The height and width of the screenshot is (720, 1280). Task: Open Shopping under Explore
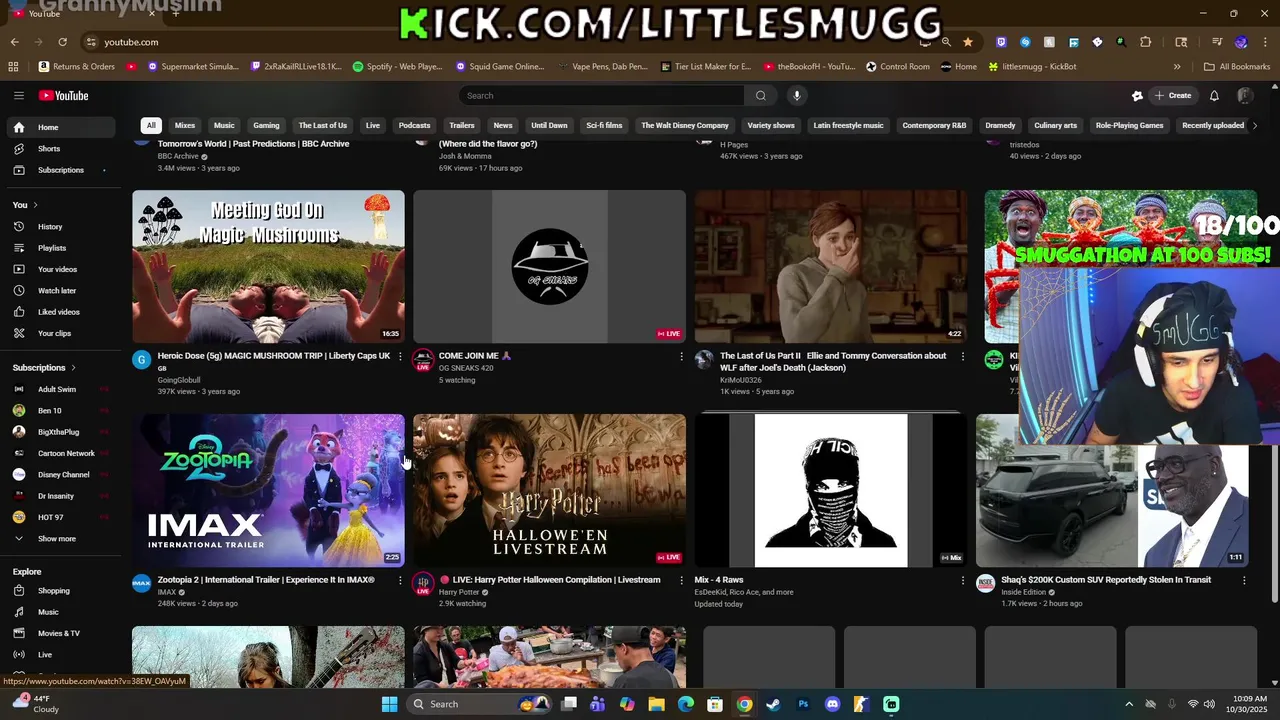(59, 590)
